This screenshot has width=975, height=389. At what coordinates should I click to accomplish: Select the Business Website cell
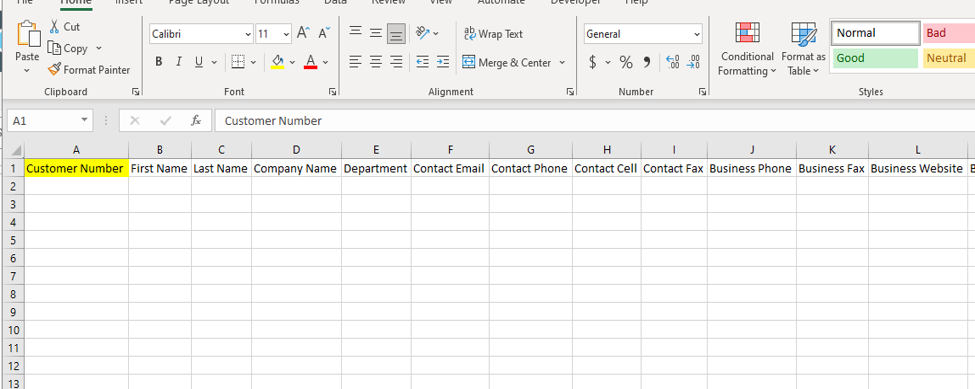pos(918,168)
